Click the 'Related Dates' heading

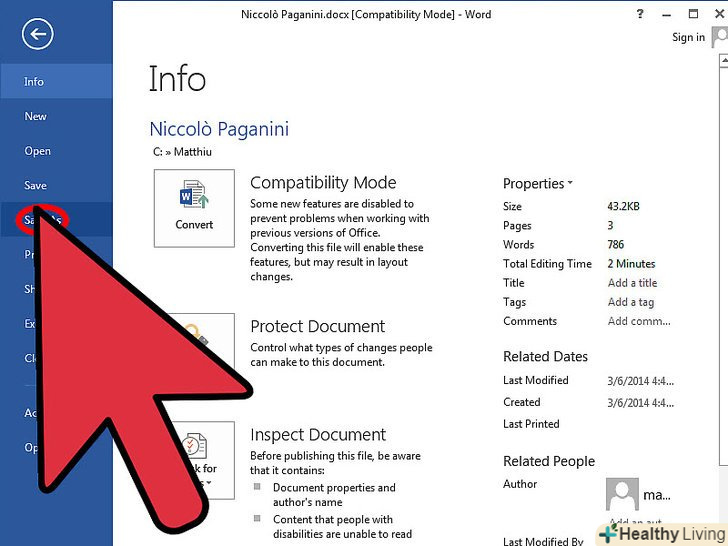(546, 357)
